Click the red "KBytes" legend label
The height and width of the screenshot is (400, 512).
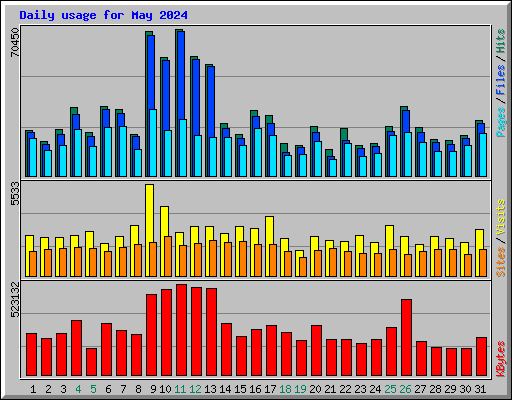click(500, 359)
